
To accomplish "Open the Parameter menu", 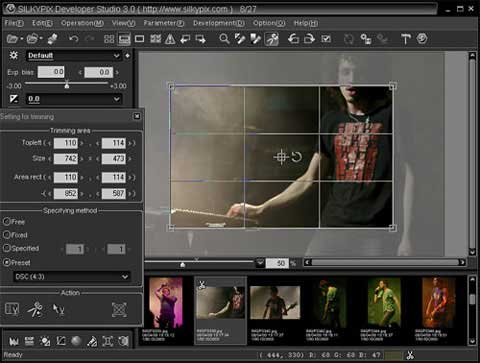I will point(164,23).
